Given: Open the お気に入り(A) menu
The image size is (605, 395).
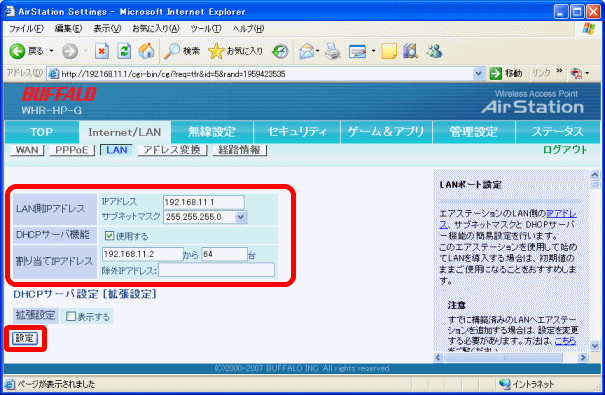Looking at the screenshot, I should point(155,29).
